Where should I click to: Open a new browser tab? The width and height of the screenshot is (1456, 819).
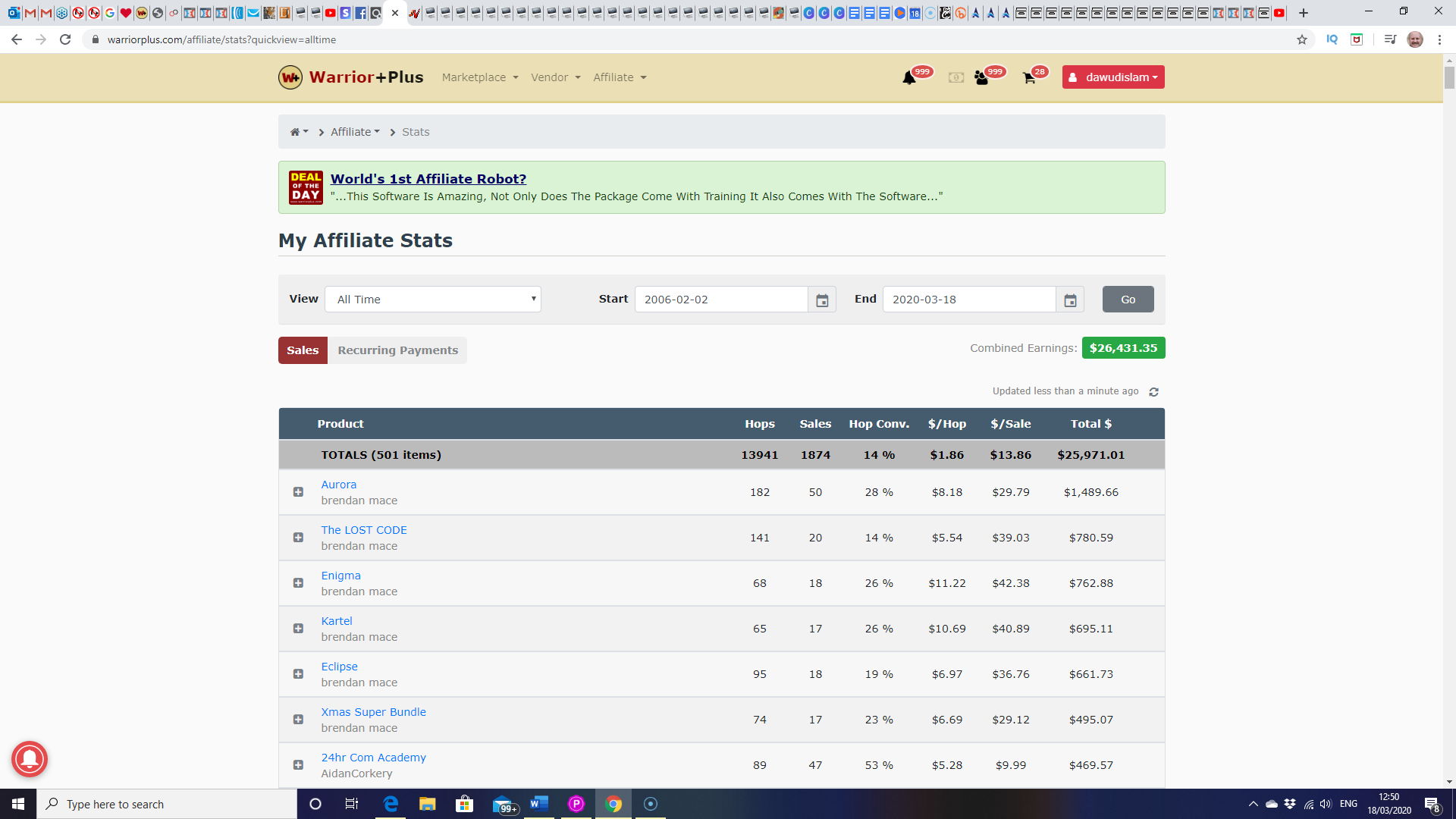[1304, 13]
